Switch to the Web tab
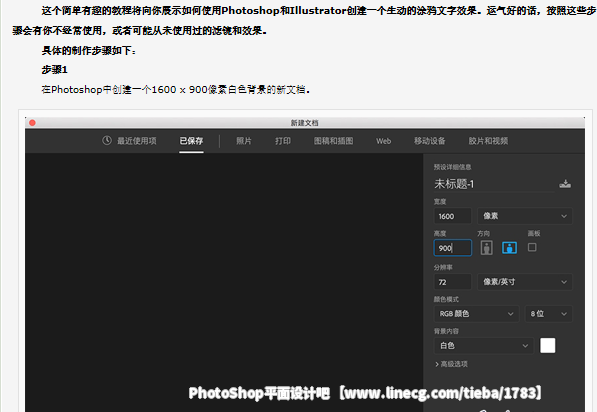597x412 pixels. pyautogui.click(x=383, y=141)
